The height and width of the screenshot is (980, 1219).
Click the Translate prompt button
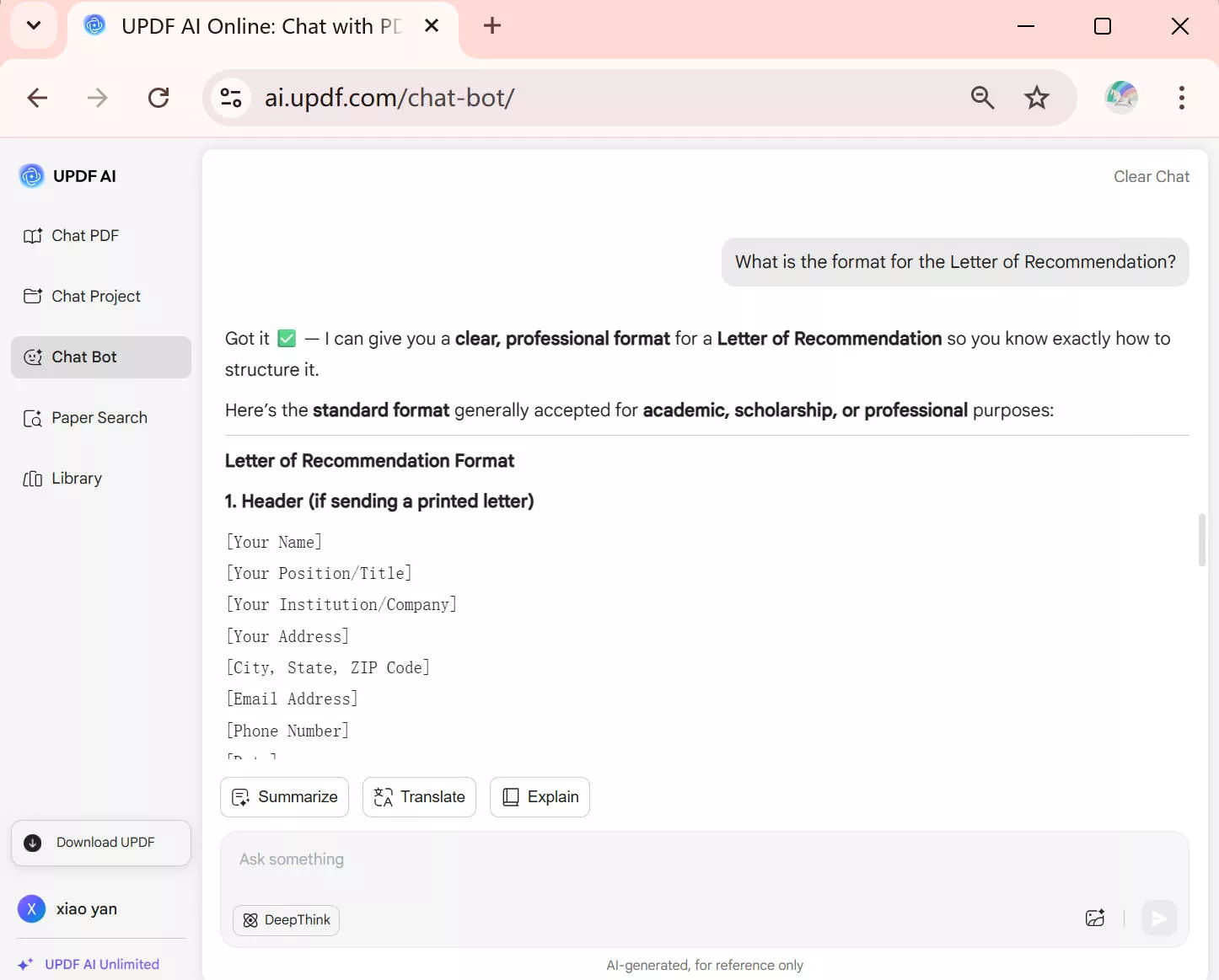point(419,797)
